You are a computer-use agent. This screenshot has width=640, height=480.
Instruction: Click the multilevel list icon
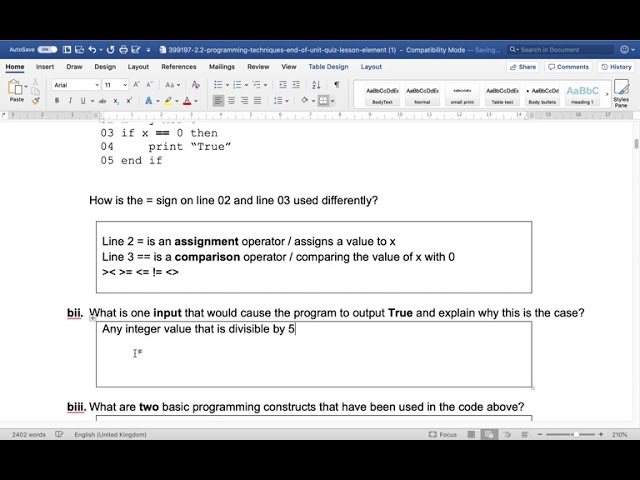(x=256, y=85)
